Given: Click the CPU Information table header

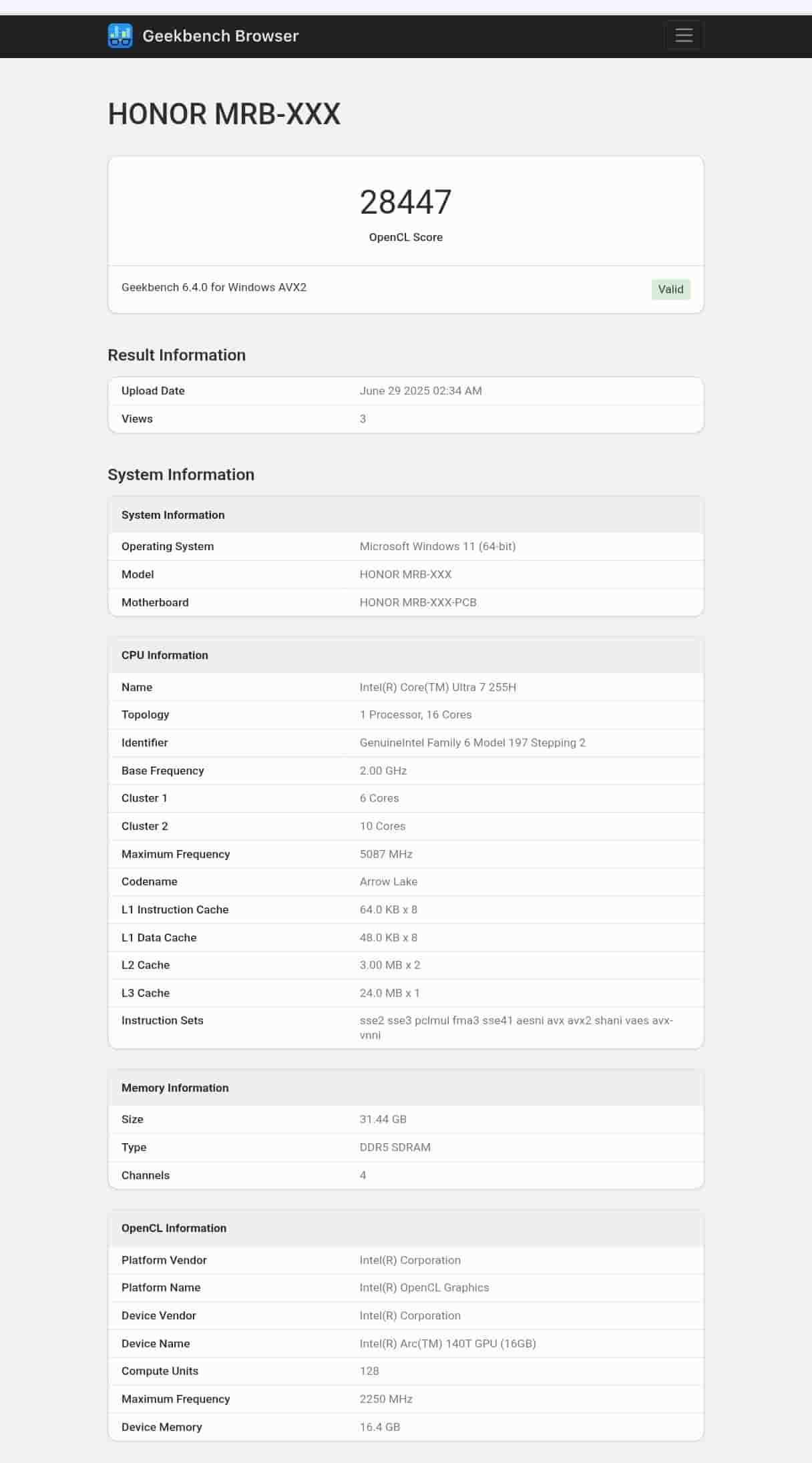Looking at the screenshot, I should tap(165, 655).
